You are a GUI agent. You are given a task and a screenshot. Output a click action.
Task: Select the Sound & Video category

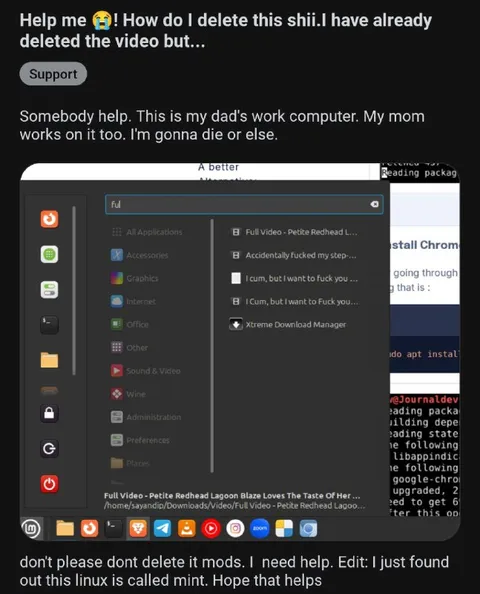(x=145, y=371)
